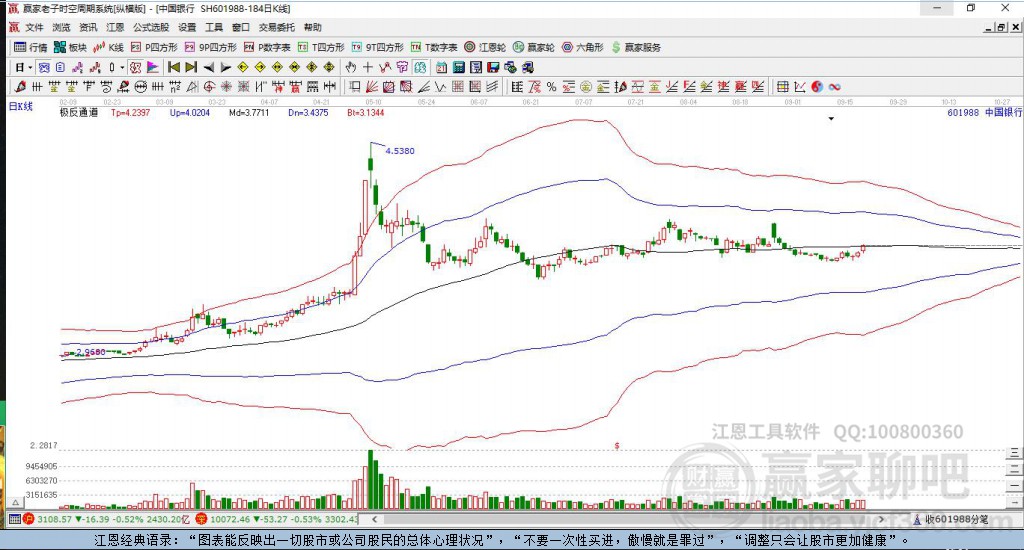Open the 资讯 menu
1024x550 pixels.
(x=88, y=27)
